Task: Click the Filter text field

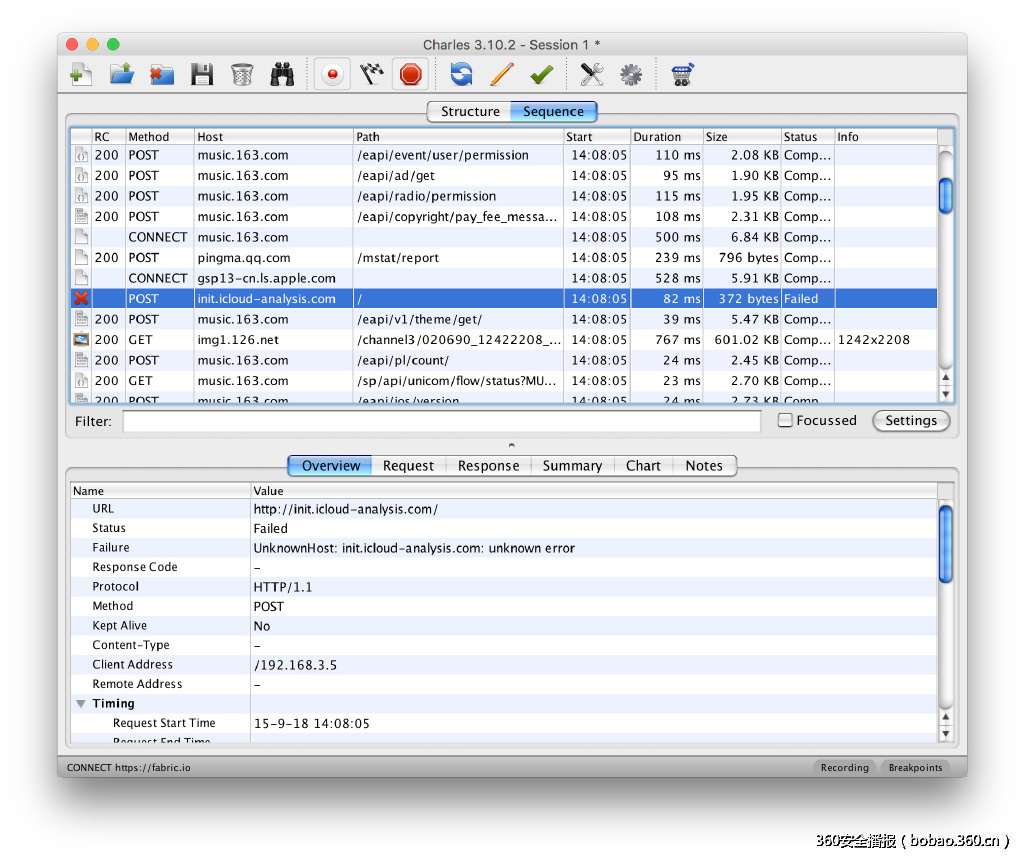Action: coord(441,422)
